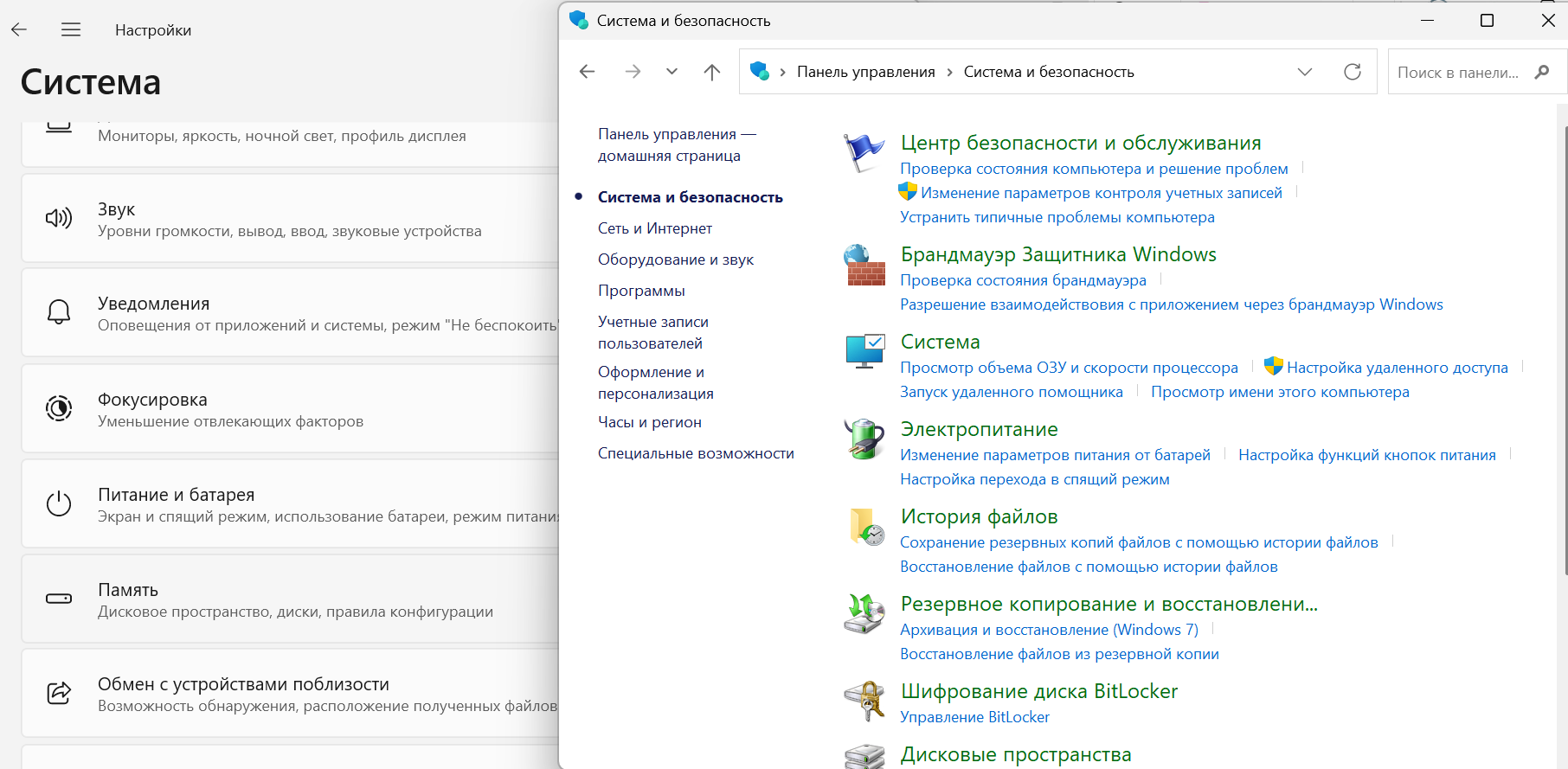Select 'Часы и регион' category
Screen dimensions: 1568x769
(x=650, y=422)
